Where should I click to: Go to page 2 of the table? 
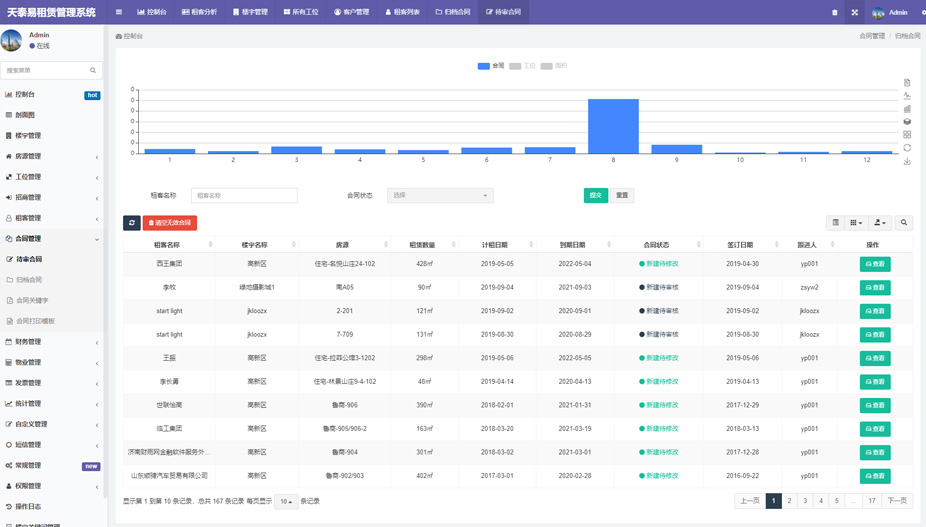pos(789,501)
